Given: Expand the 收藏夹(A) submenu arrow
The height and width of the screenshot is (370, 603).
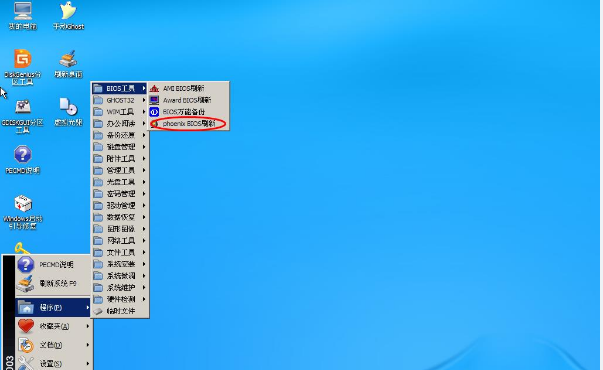Looking at the screenshot, I should point(88,326).
